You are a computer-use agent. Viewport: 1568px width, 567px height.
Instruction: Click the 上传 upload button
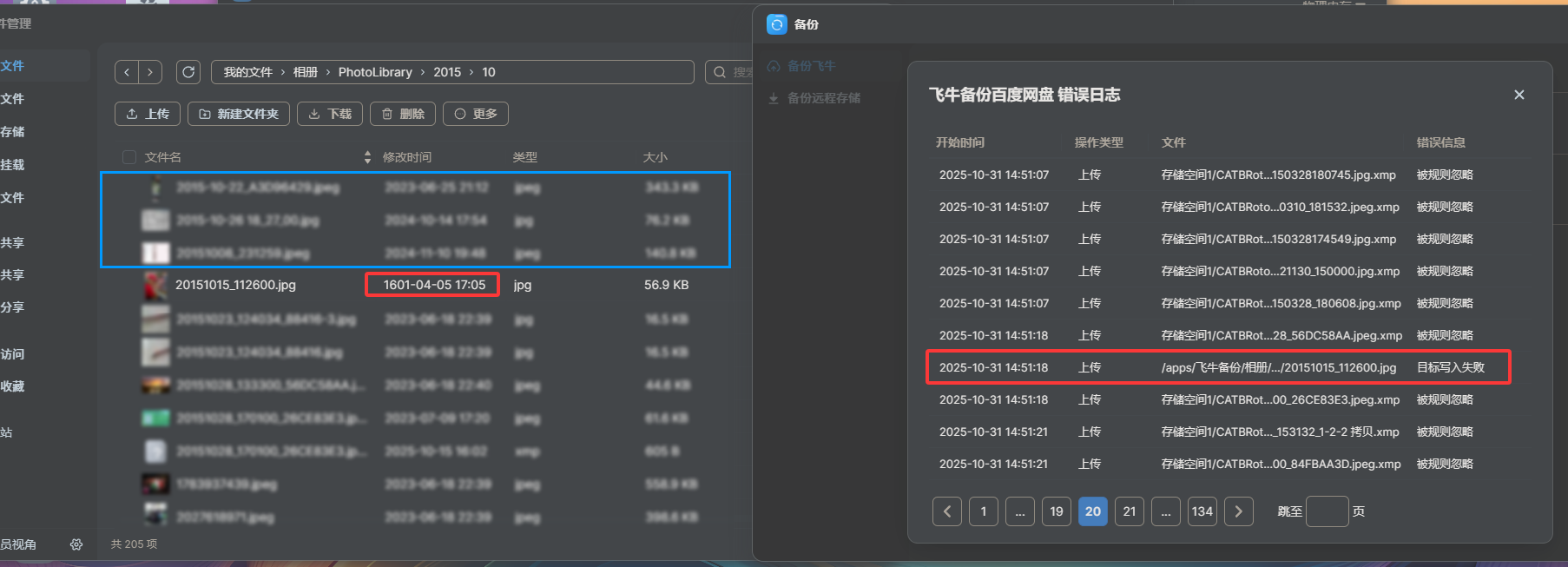tap(148, 114)
